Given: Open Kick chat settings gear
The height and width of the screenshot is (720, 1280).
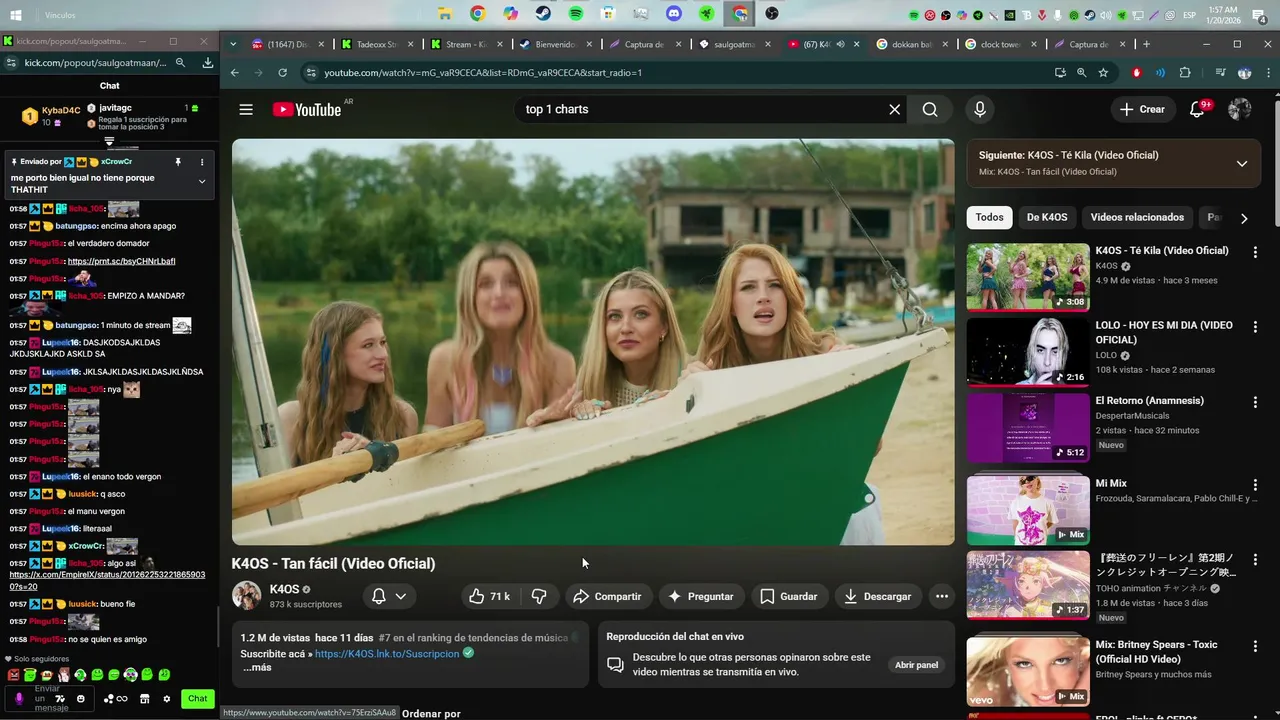Looking at the screenshot, I should point(167,699).
